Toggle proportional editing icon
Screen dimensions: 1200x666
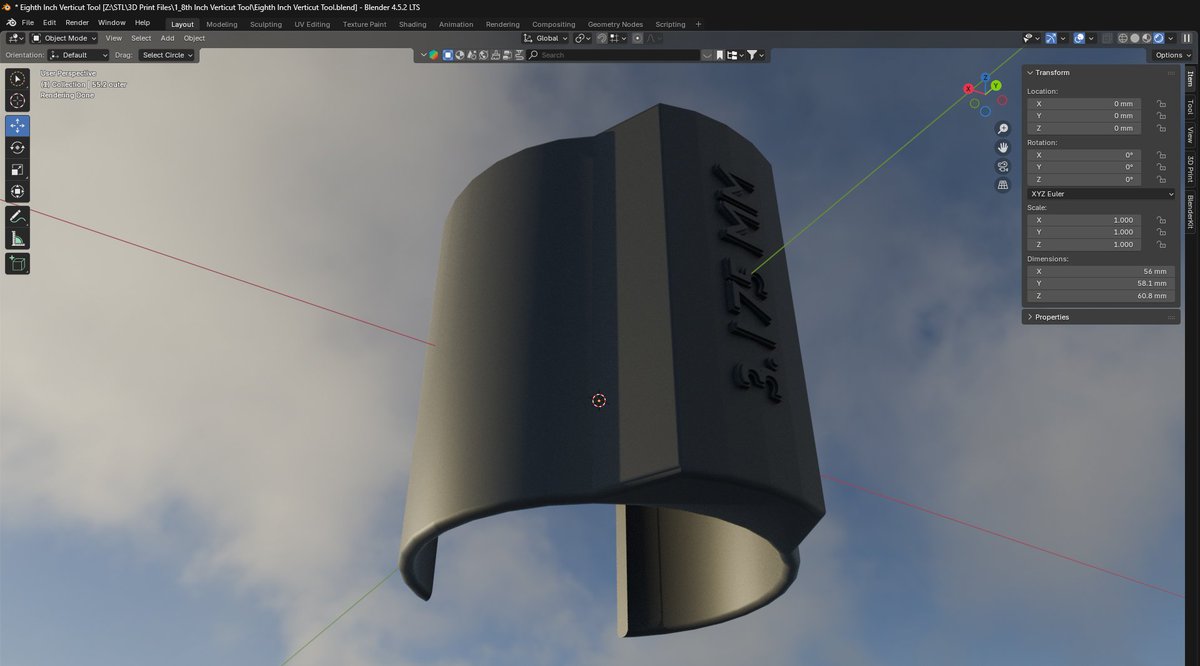pyautogui.click(x=637, y=38)
